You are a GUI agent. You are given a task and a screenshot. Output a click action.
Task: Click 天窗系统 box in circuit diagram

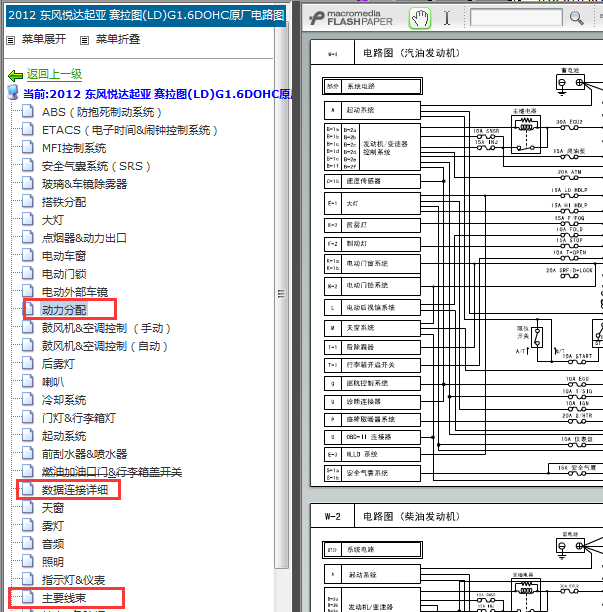[x=372, y=328]
